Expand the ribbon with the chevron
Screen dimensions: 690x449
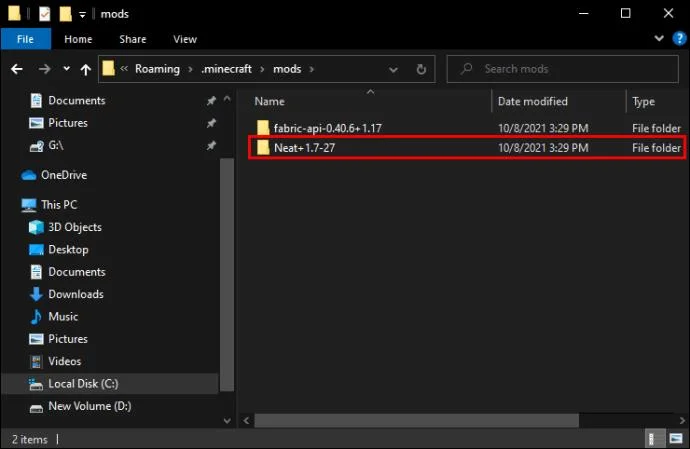point(659,39)
